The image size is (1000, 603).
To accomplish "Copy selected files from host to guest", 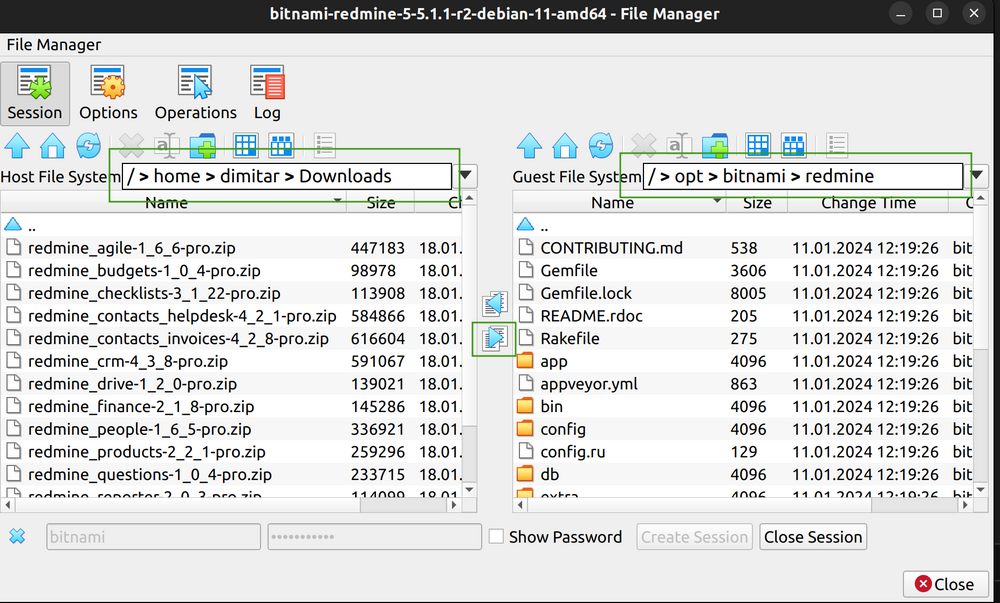I will click(x=494, y=339).
